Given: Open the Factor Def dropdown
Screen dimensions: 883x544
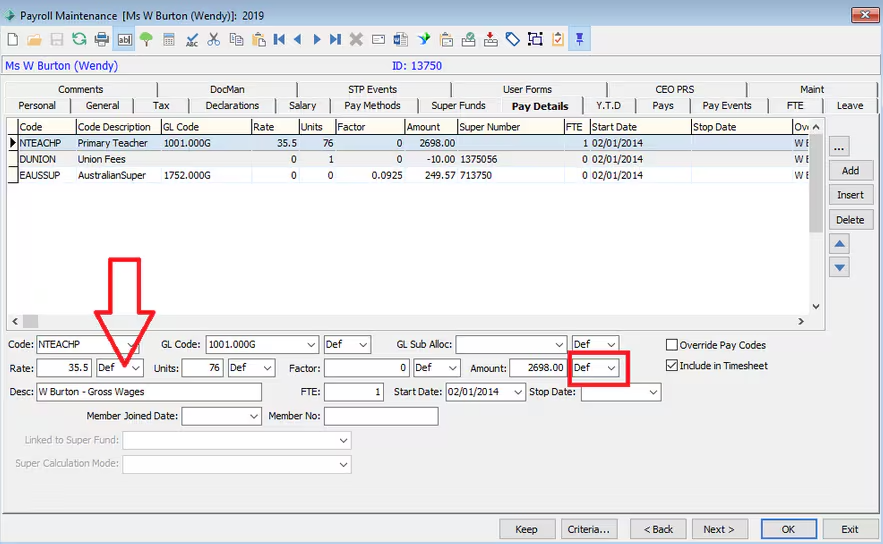Looking at the screenshot, I should click(x=452, y=368).
